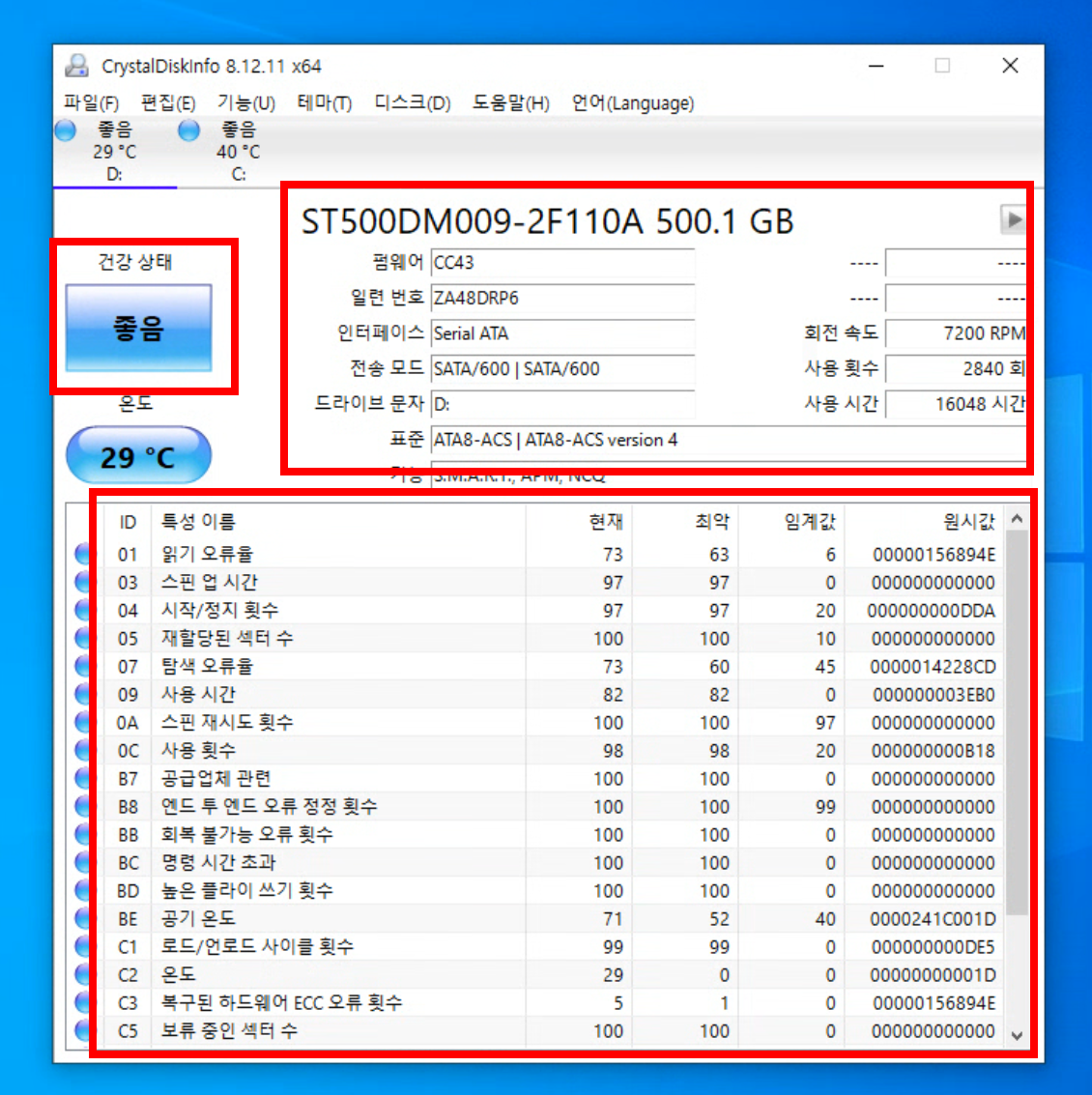The width and height of the screenshot is (1092, 1095).
Task: Click status orb of row BB 회복 불가능 오류
Action: 83,834
